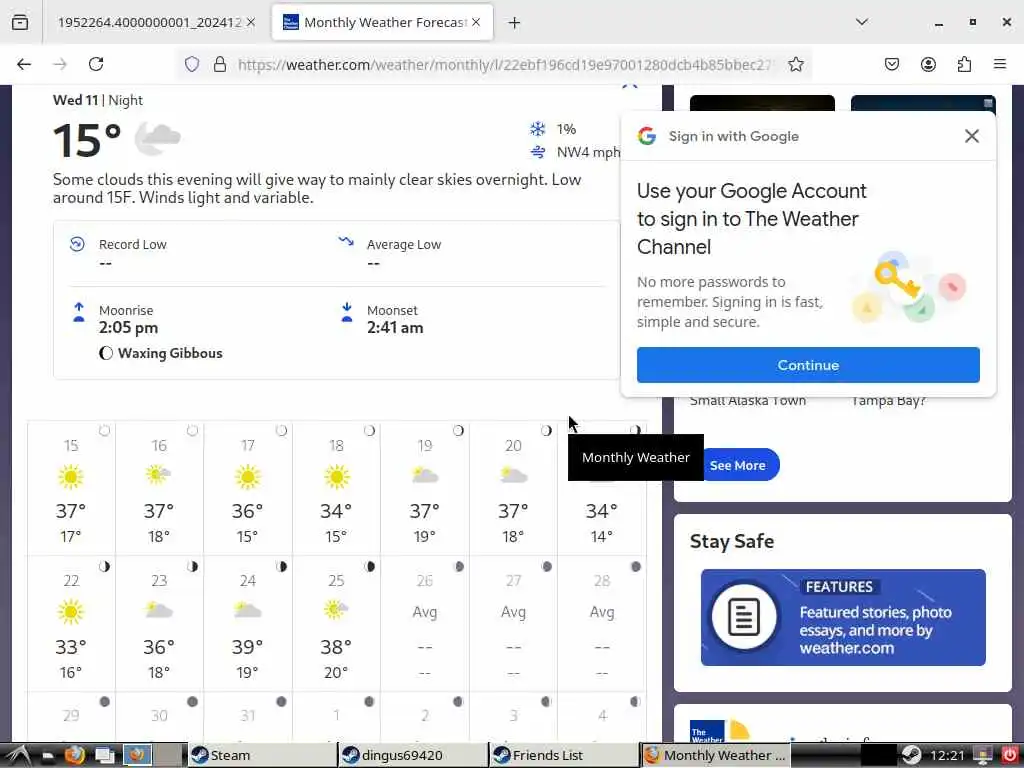This screenshot has height=768, width=1024.
Task: Click the Average Low trend icon
Action: point(345,242)
